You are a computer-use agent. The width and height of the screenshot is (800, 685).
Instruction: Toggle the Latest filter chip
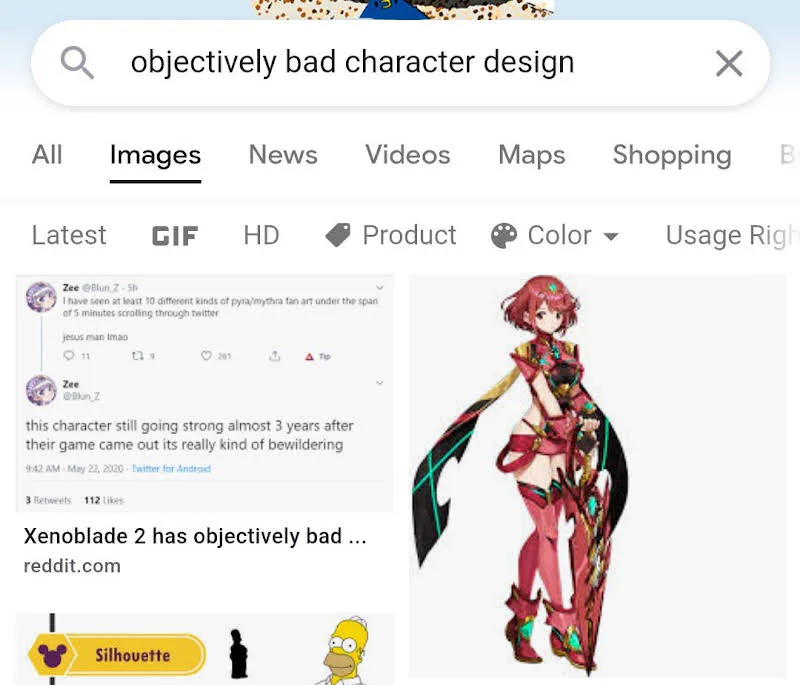69,235
